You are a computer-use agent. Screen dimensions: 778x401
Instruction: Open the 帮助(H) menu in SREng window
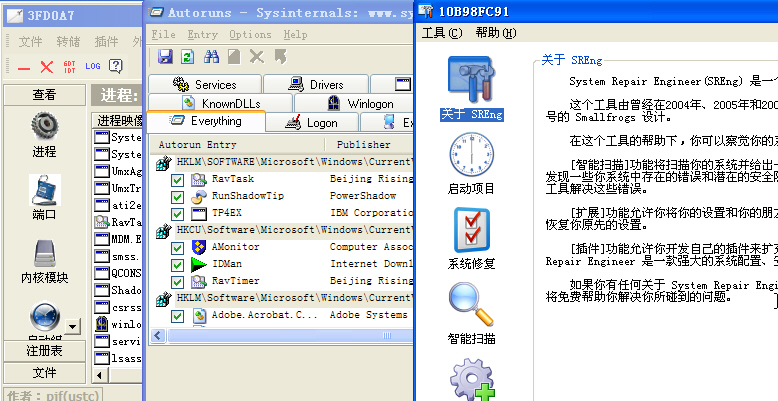(495, 33)
